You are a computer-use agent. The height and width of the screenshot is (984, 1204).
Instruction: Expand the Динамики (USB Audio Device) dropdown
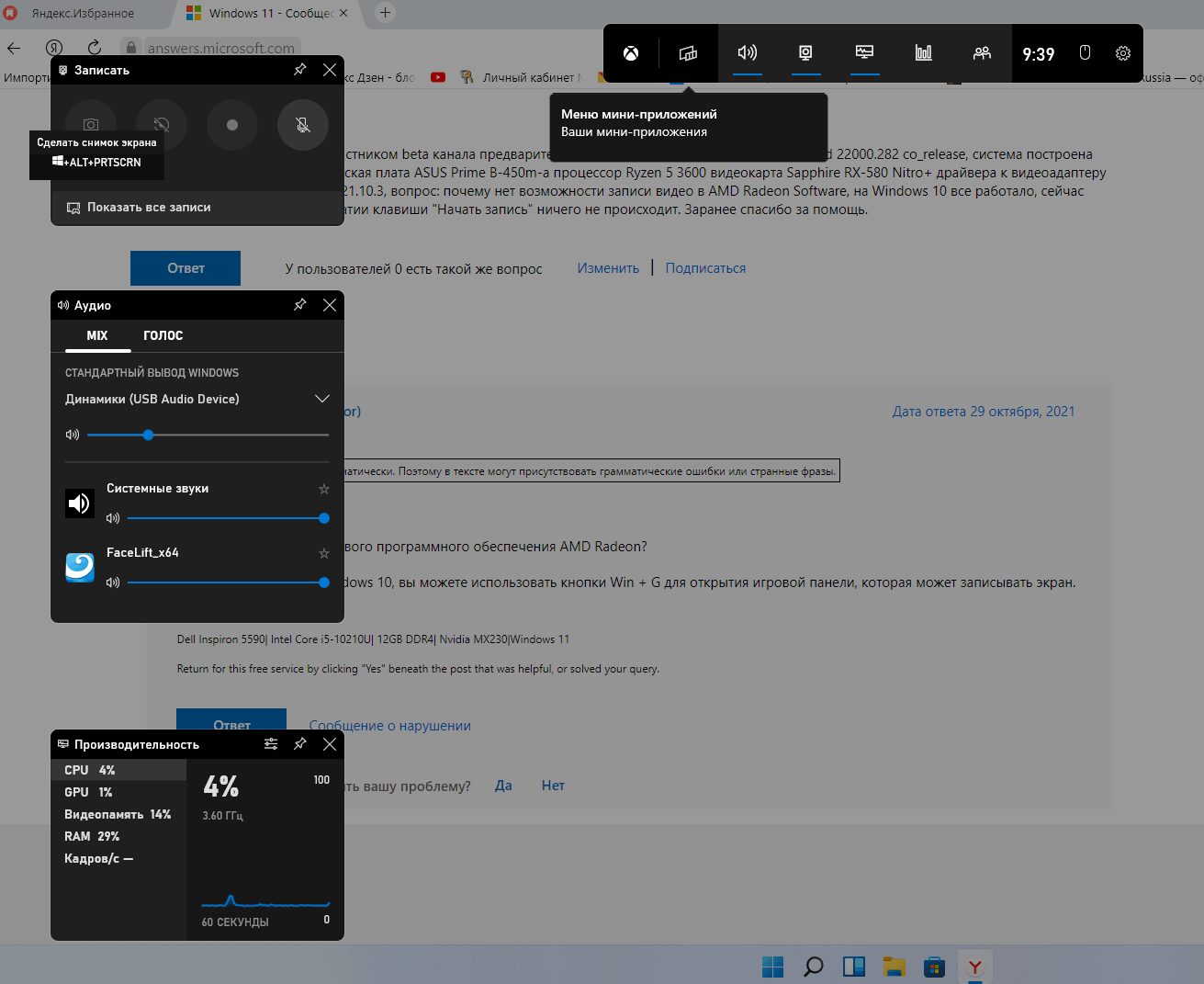tap(197, 399)
